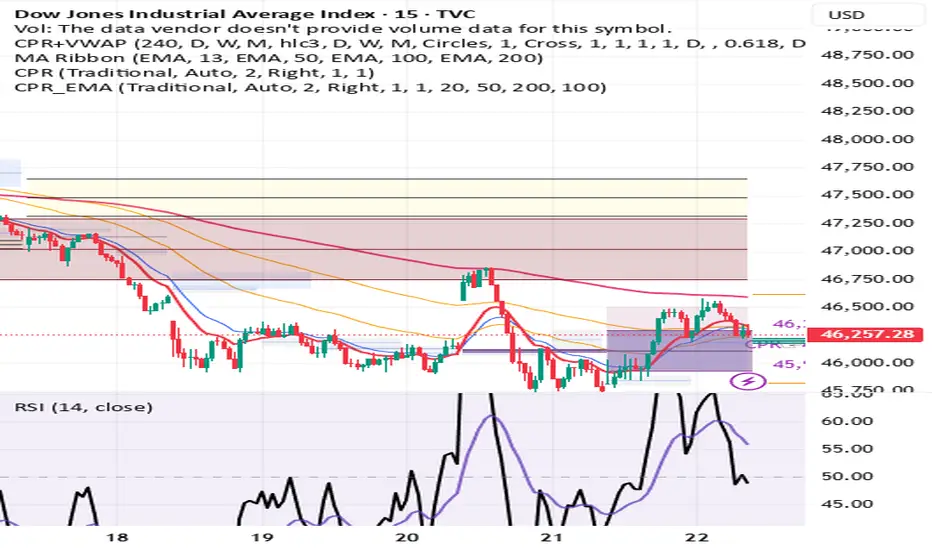Click the Dow Jones Industrial Average Index title
Viewport: 932px width, 550px height.
(245, 14)
